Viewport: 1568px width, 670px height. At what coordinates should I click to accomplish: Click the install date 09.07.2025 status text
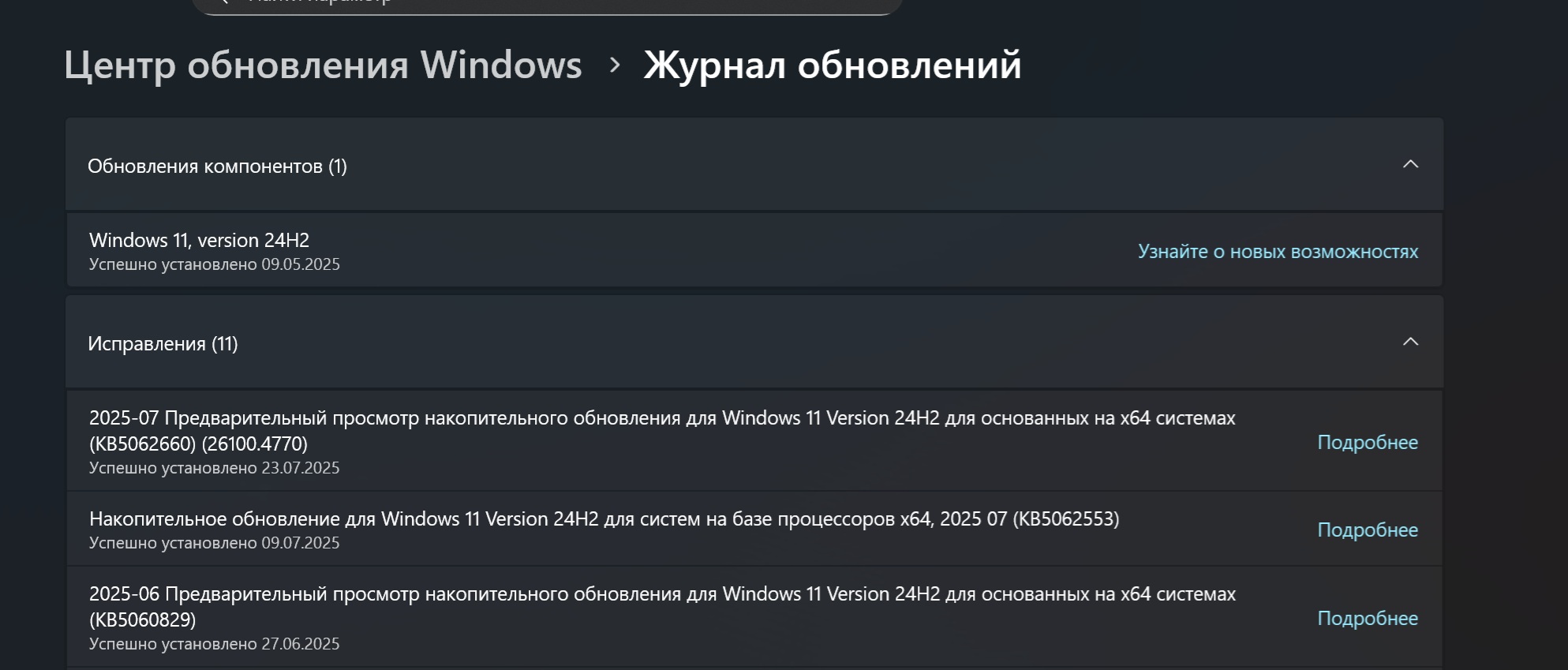coord(214,543)
